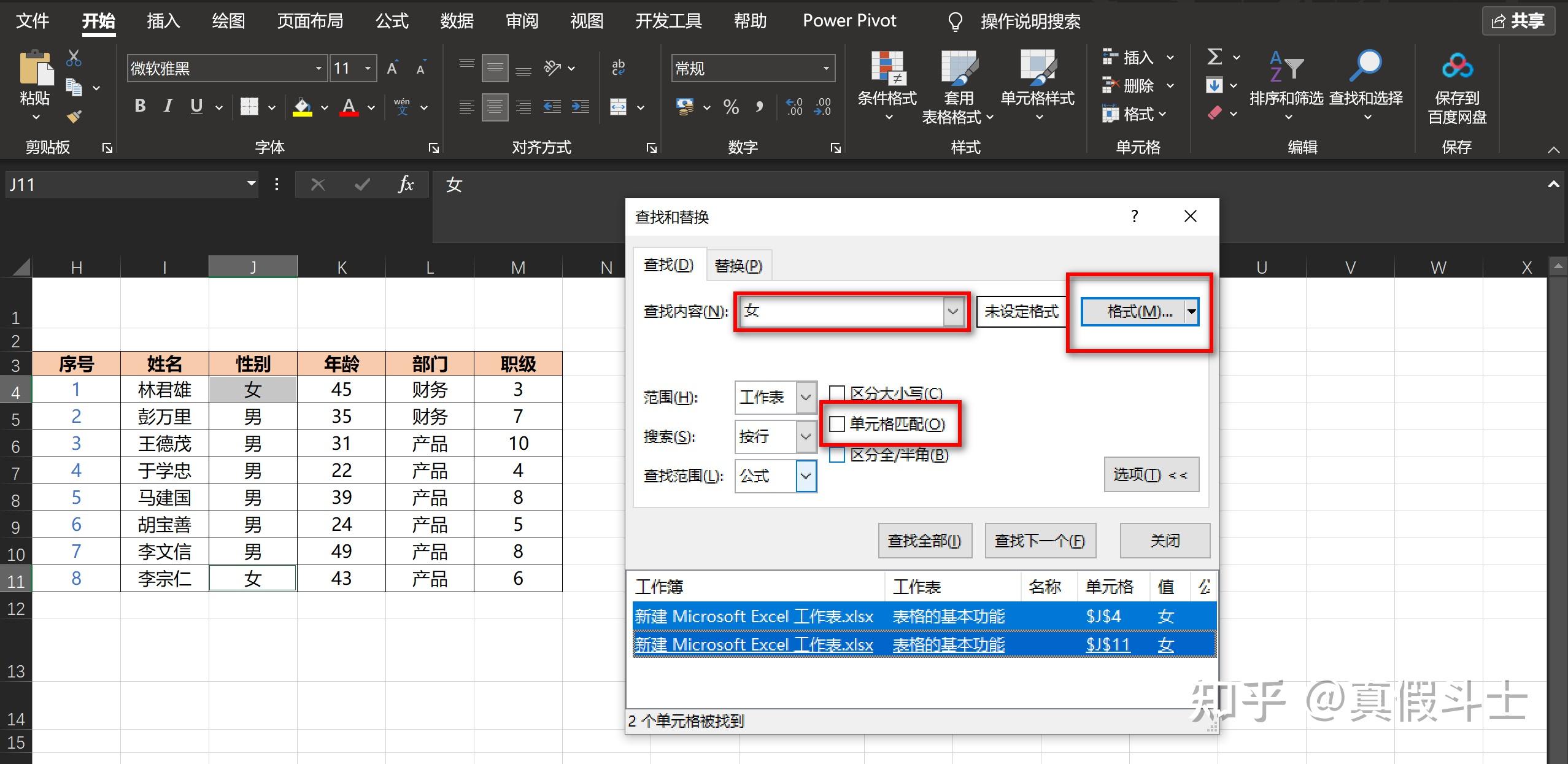Switch to the 页面布局 ribbon tab

point(310,21)
